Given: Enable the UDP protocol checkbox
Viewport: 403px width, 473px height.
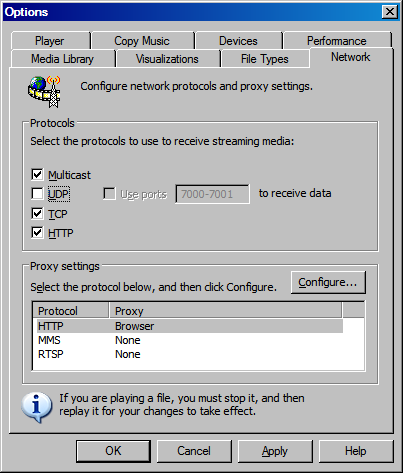Looking at the screenshot, I should [37, 193].
